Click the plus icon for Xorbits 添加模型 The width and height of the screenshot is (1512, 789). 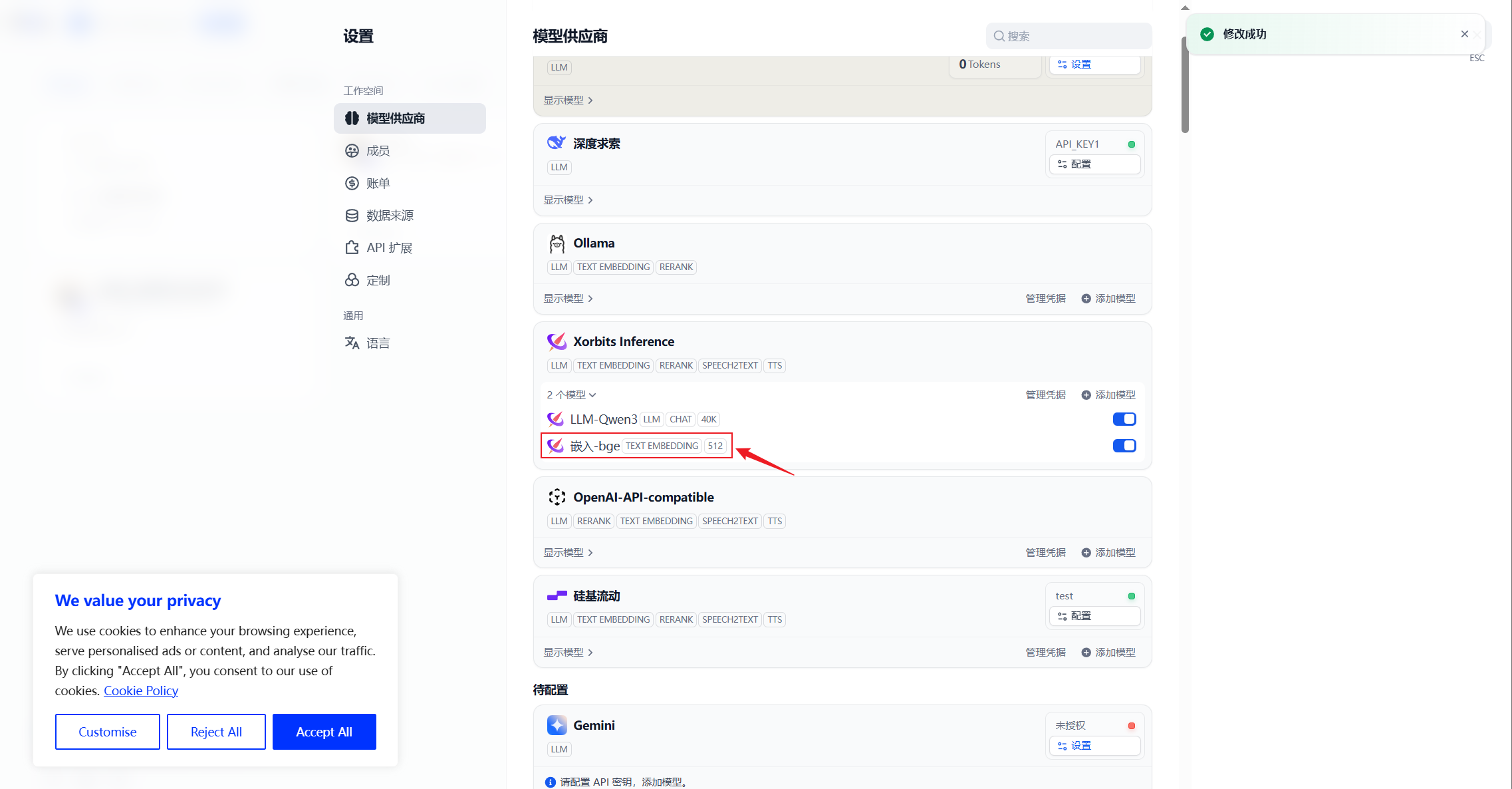pyautogui.click(x=1086, y=395)
